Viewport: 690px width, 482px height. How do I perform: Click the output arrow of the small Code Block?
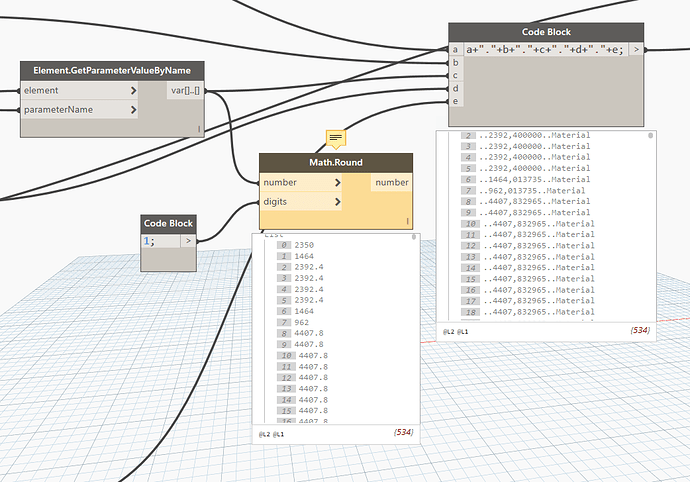(x=188, y=241)
